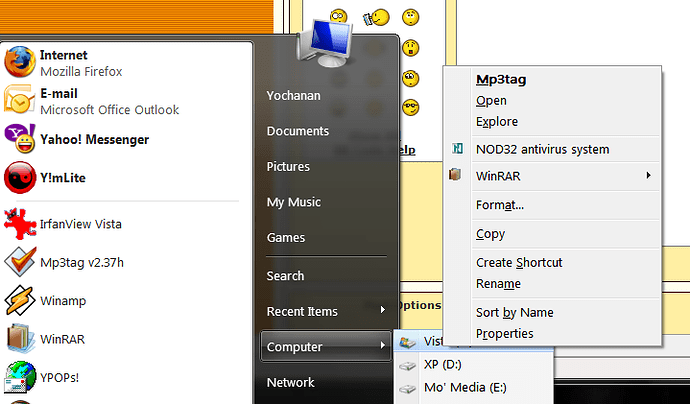
Task: Click the Mp3tag v2.37h checkmark icon
Action: [x=20, y=262]
